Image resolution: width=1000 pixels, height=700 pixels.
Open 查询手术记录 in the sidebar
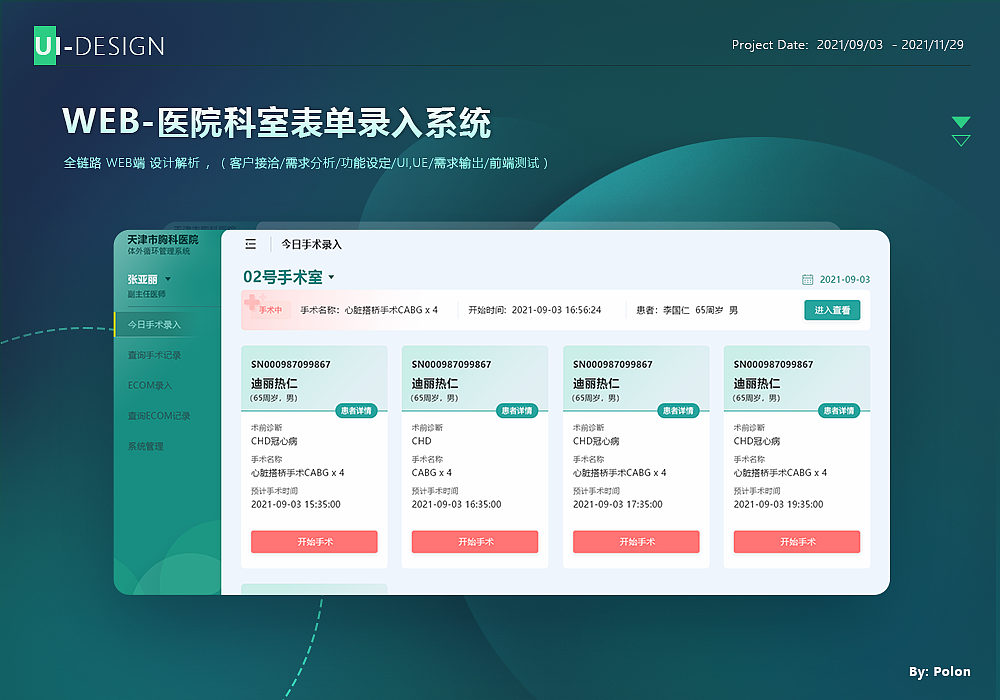(x=154, y=355)
